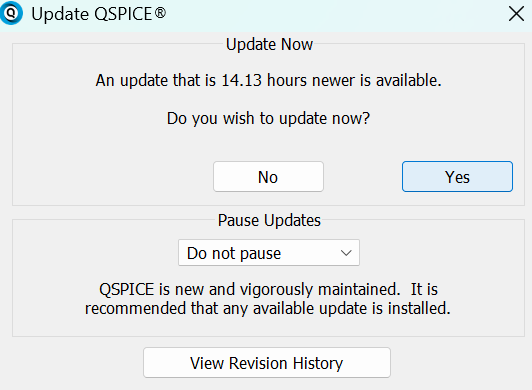This screenshot has height=390, width=532.
Task: Click the empty title bar area right of the title
Action: 336,14
